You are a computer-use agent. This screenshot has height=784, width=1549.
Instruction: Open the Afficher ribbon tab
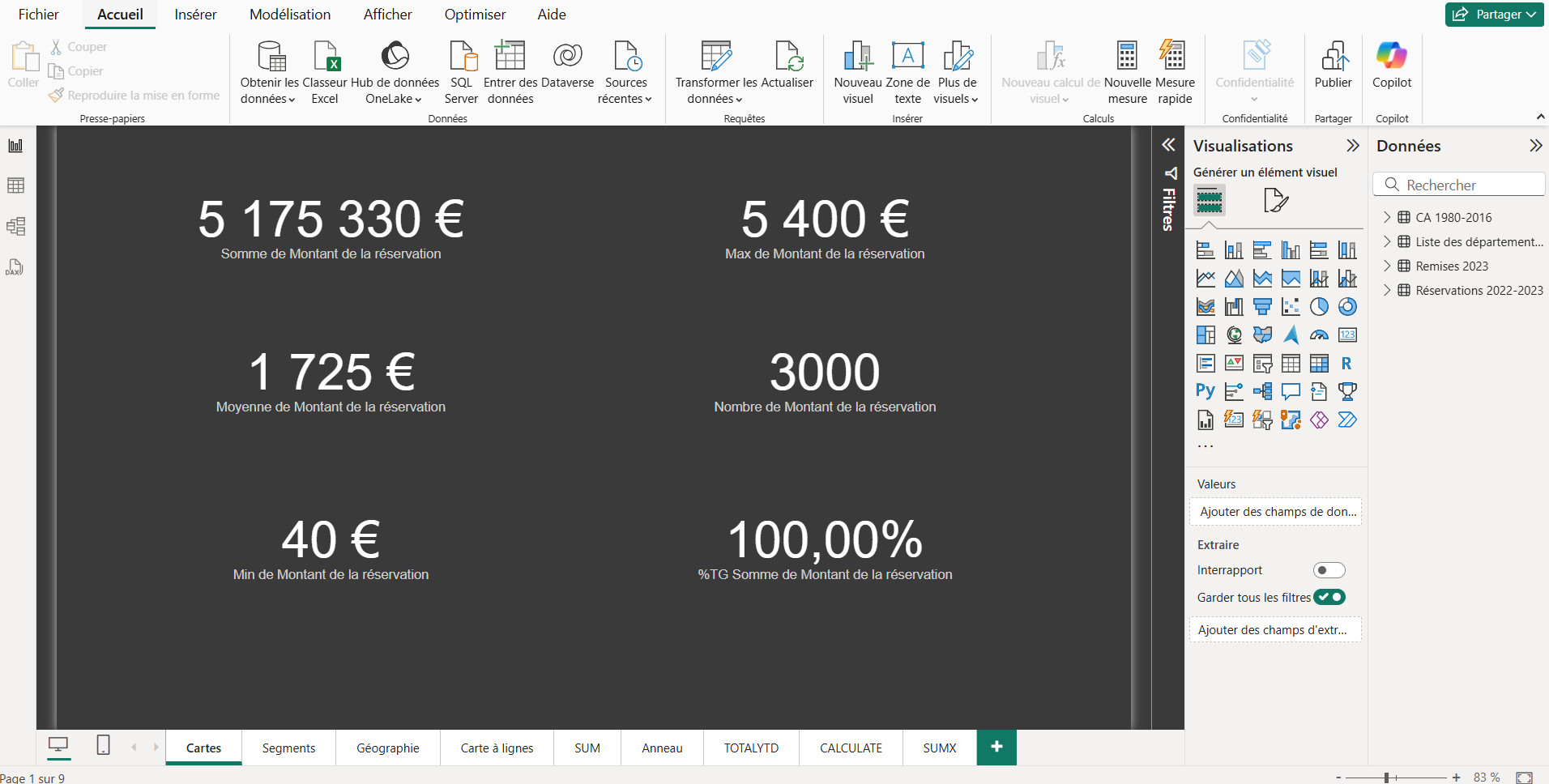[x=387, y=15]
